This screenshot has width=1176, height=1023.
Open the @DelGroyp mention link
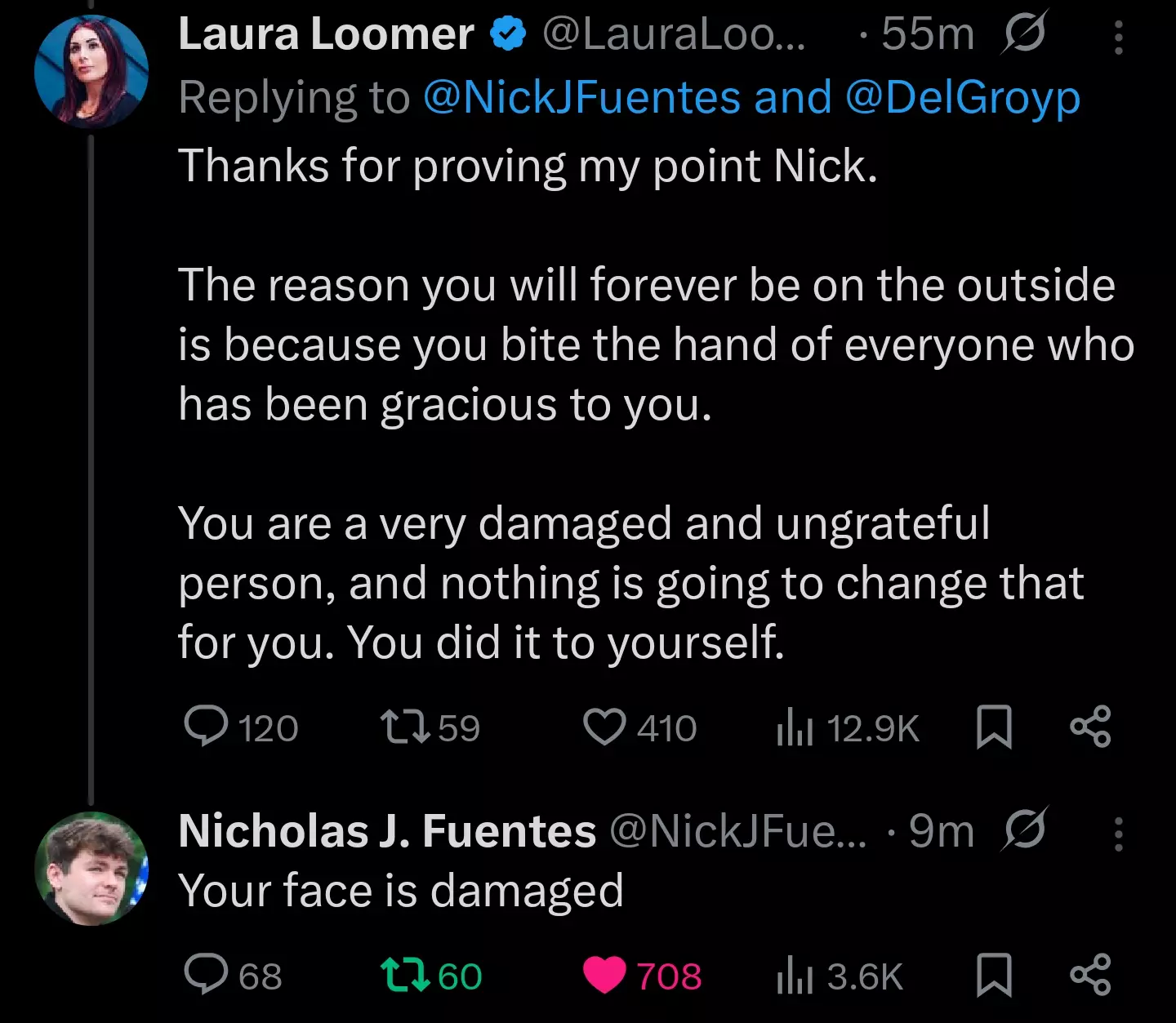962,98
